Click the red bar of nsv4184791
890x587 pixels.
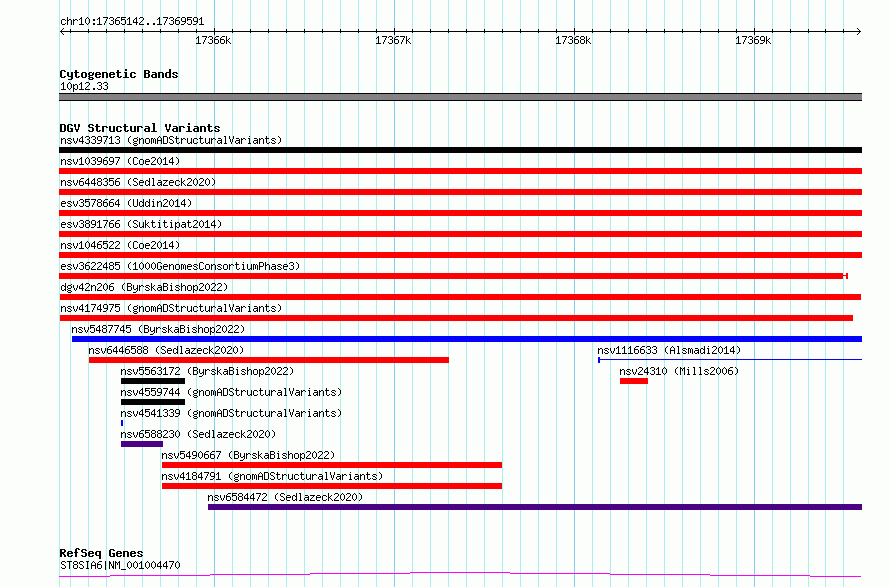(x=331, y=487)
